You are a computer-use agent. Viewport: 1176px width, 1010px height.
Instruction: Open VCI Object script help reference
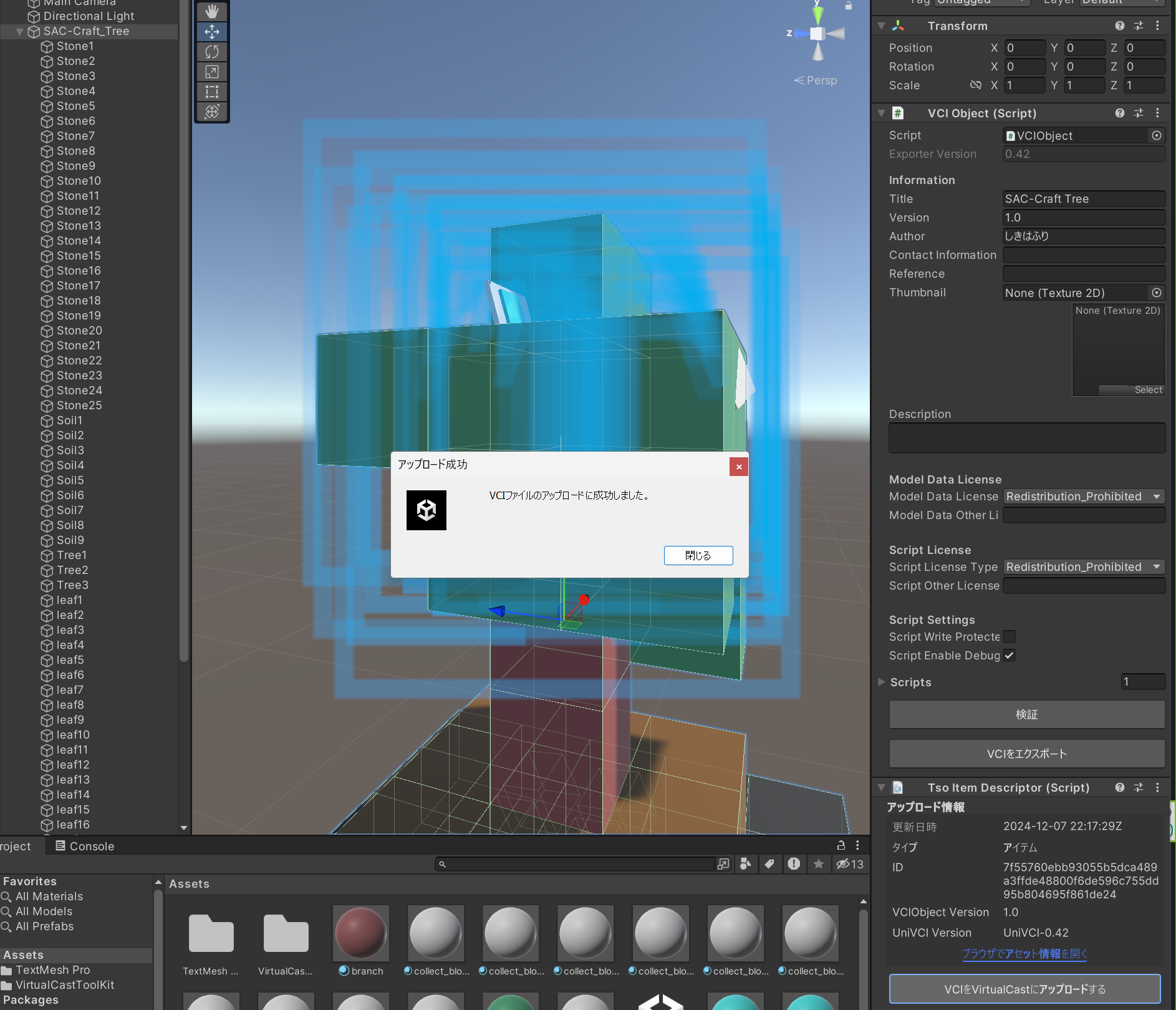pyautogui.click(x=1120, y=113)
